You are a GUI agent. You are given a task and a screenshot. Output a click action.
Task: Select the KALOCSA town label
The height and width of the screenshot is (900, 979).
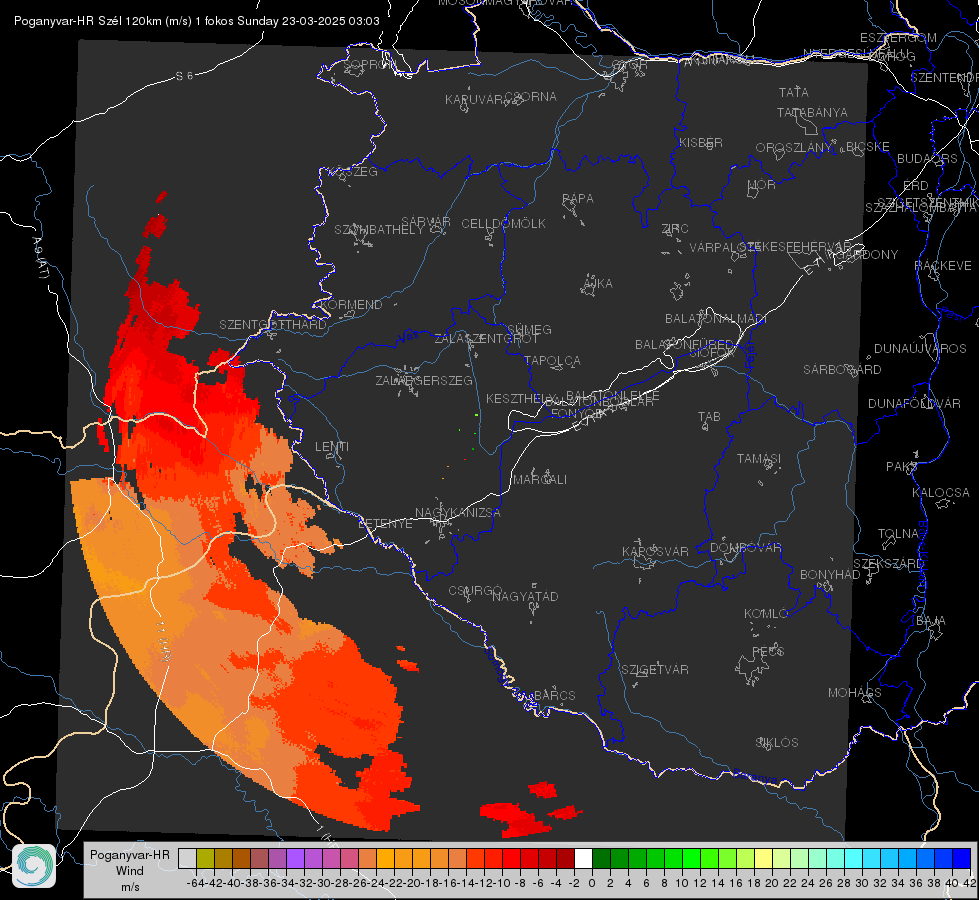pyautogui.click(x=940, y=493)
